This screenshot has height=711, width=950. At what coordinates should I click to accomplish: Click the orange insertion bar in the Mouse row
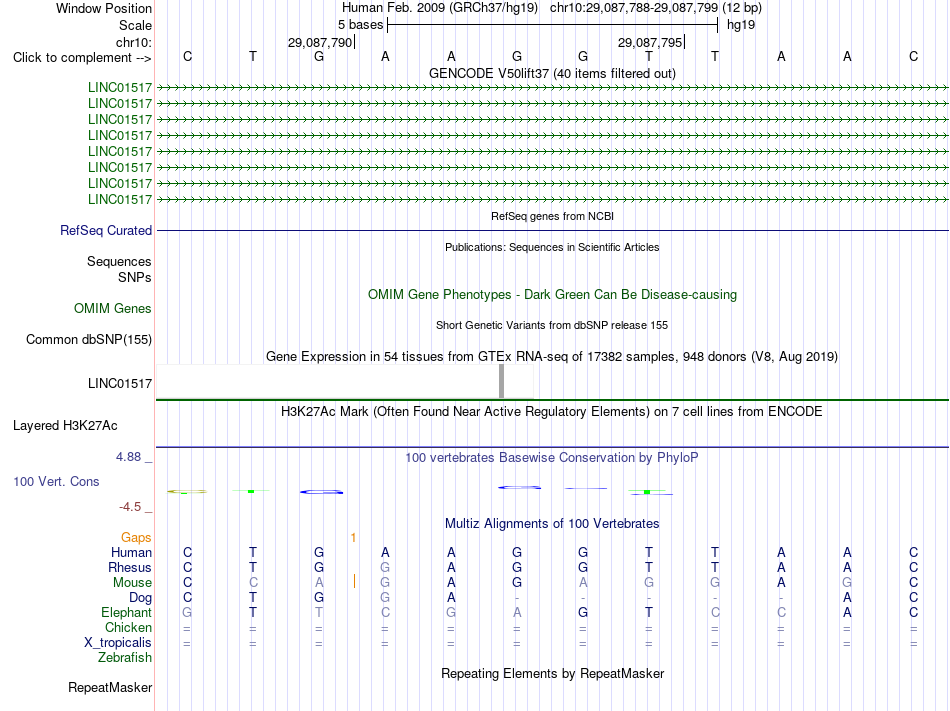coord(354,581)
